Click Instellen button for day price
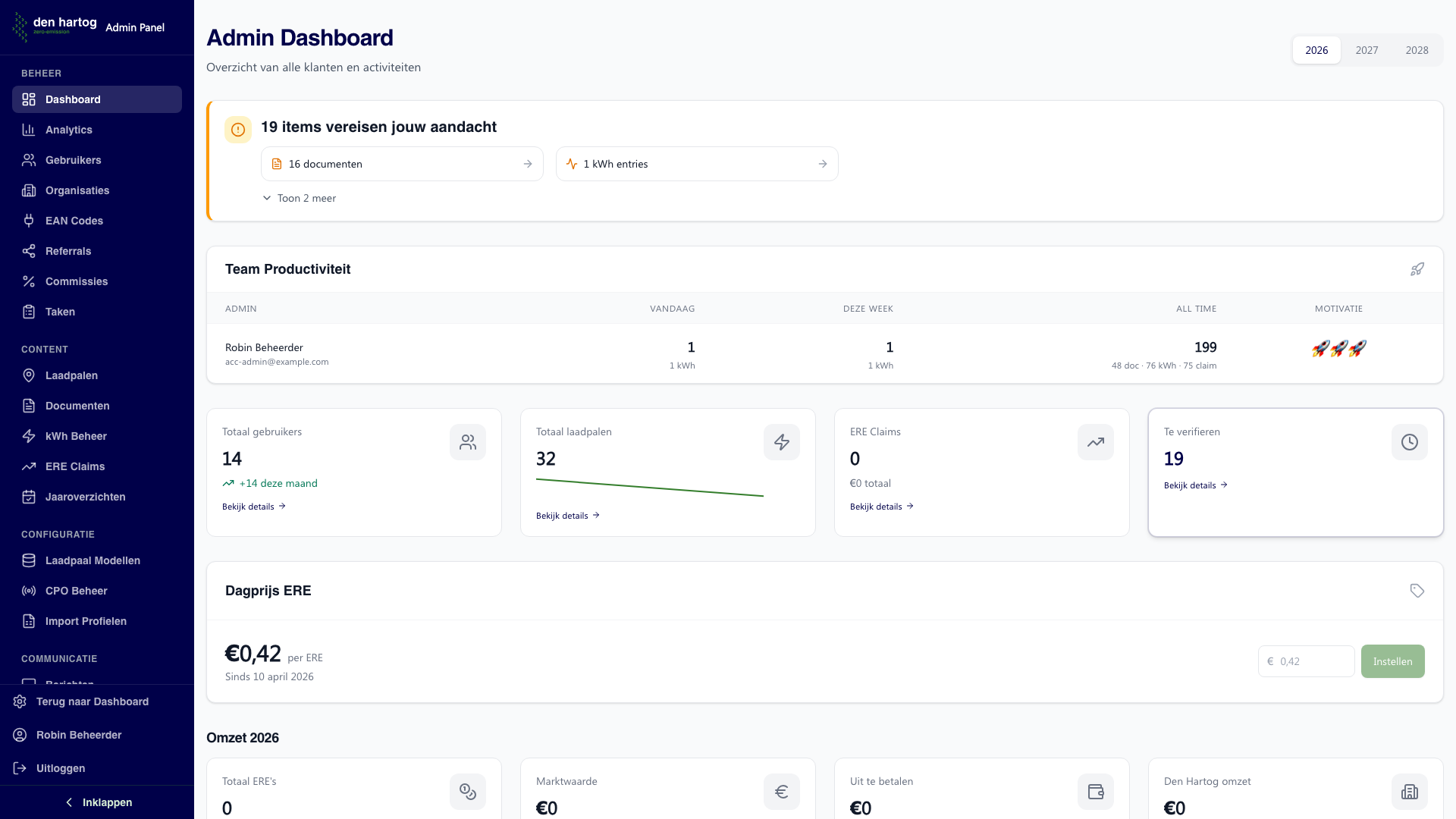 (1392, 661)
